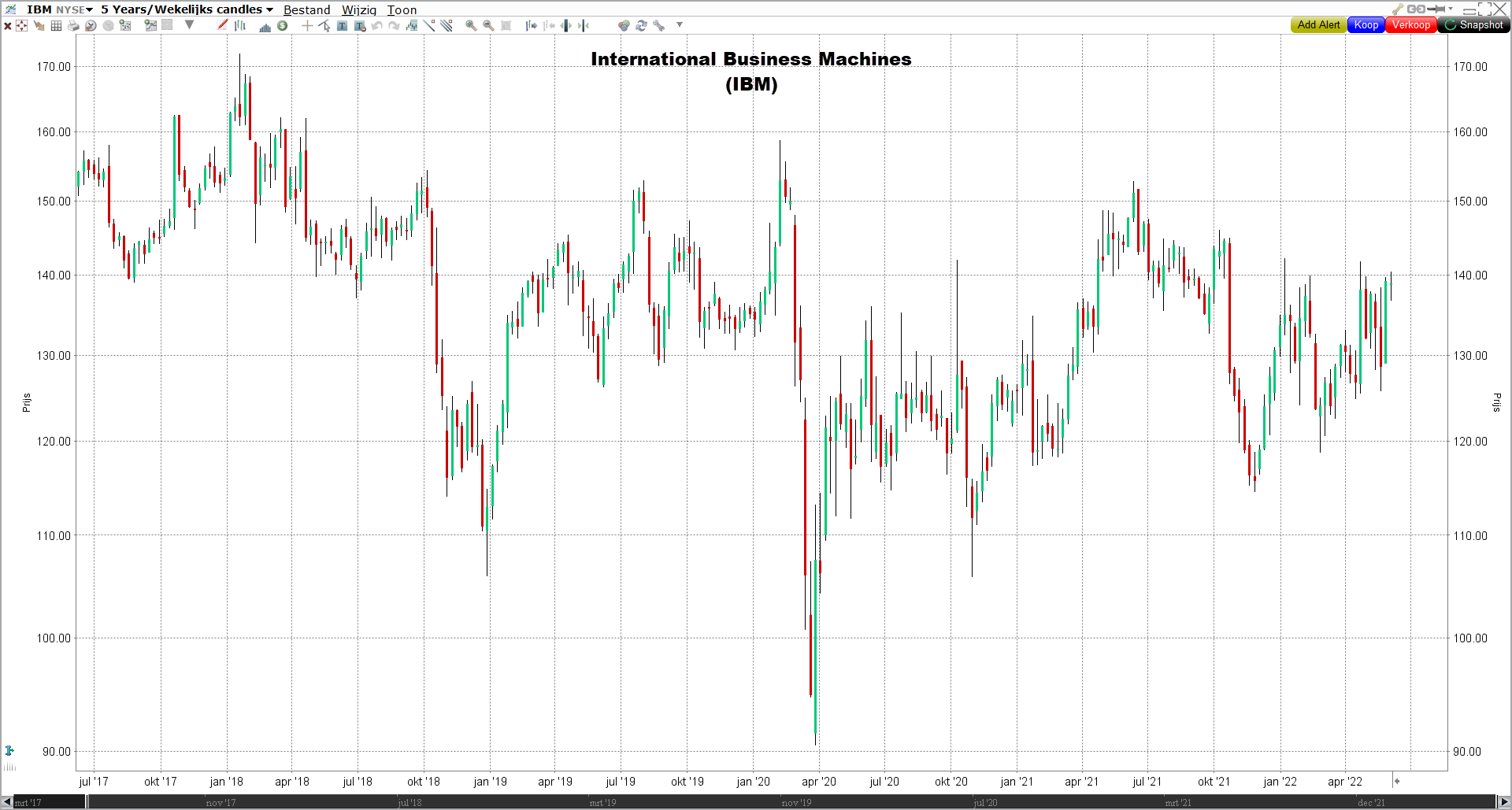1512x810 pixels.
Task: Click the redo arrow icon
Action: click(395, 26)
